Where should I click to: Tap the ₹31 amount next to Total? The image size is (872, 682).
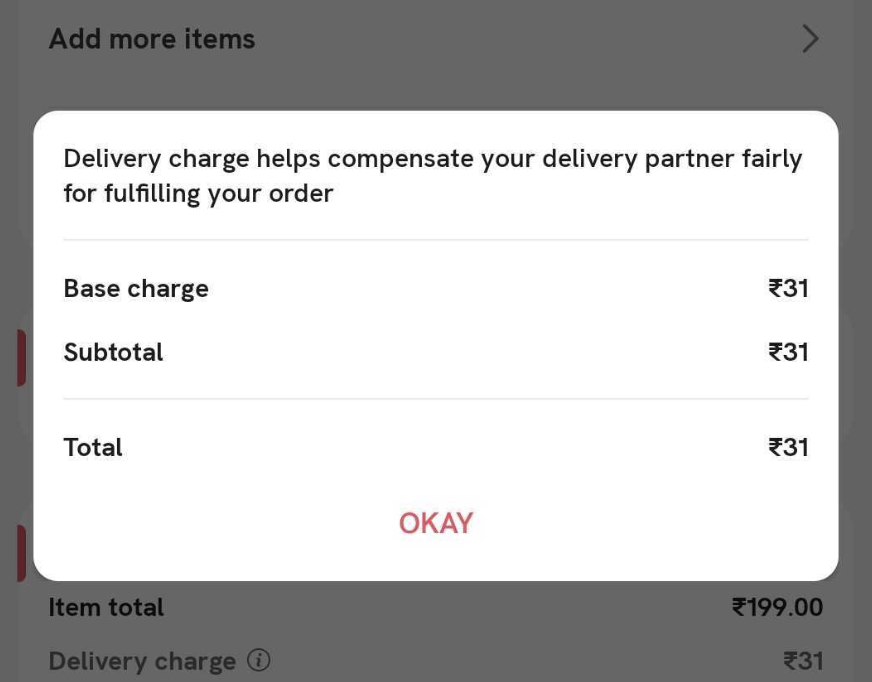tap(788, 447)
